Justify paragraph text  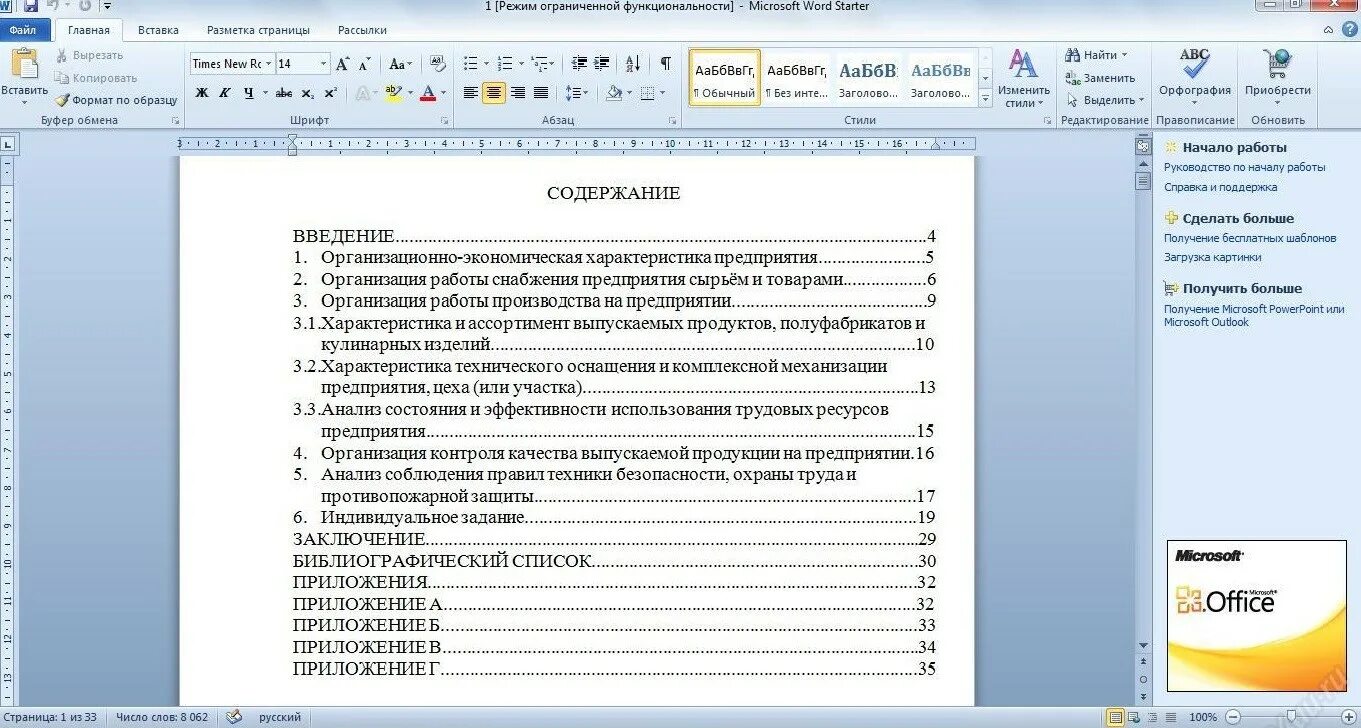click(x=541, y=93)
